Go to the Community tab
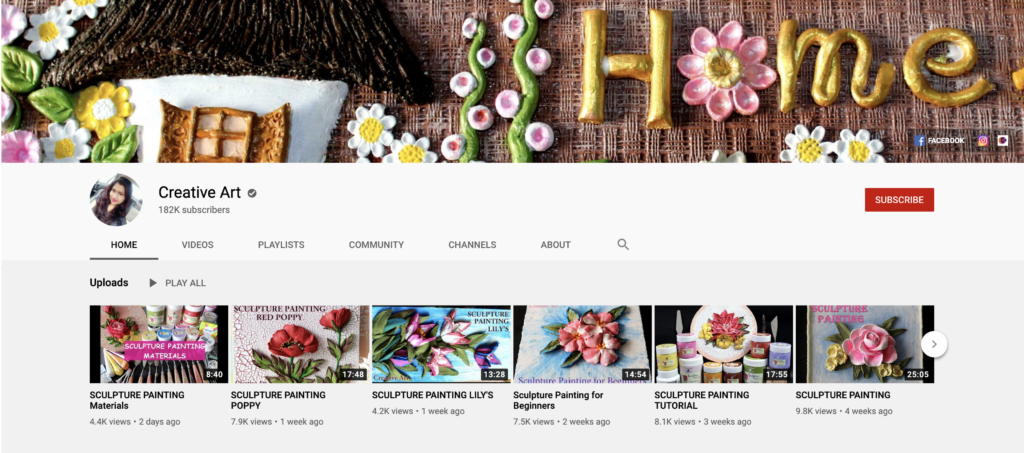This screenshot has width=1024, height=453. point(376,245)
